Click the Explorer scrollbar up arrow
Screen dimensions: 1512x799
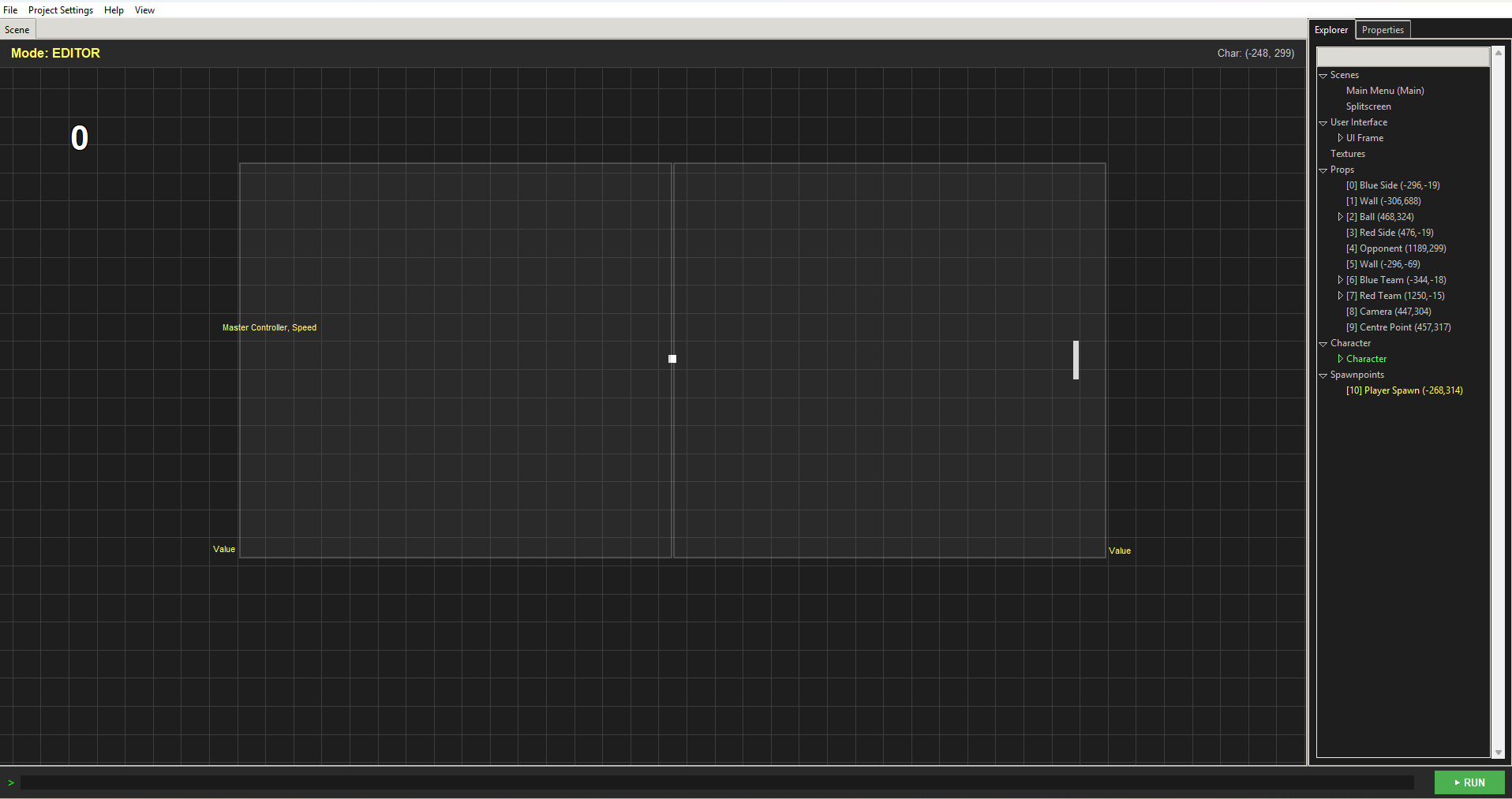coord(1498,53)
